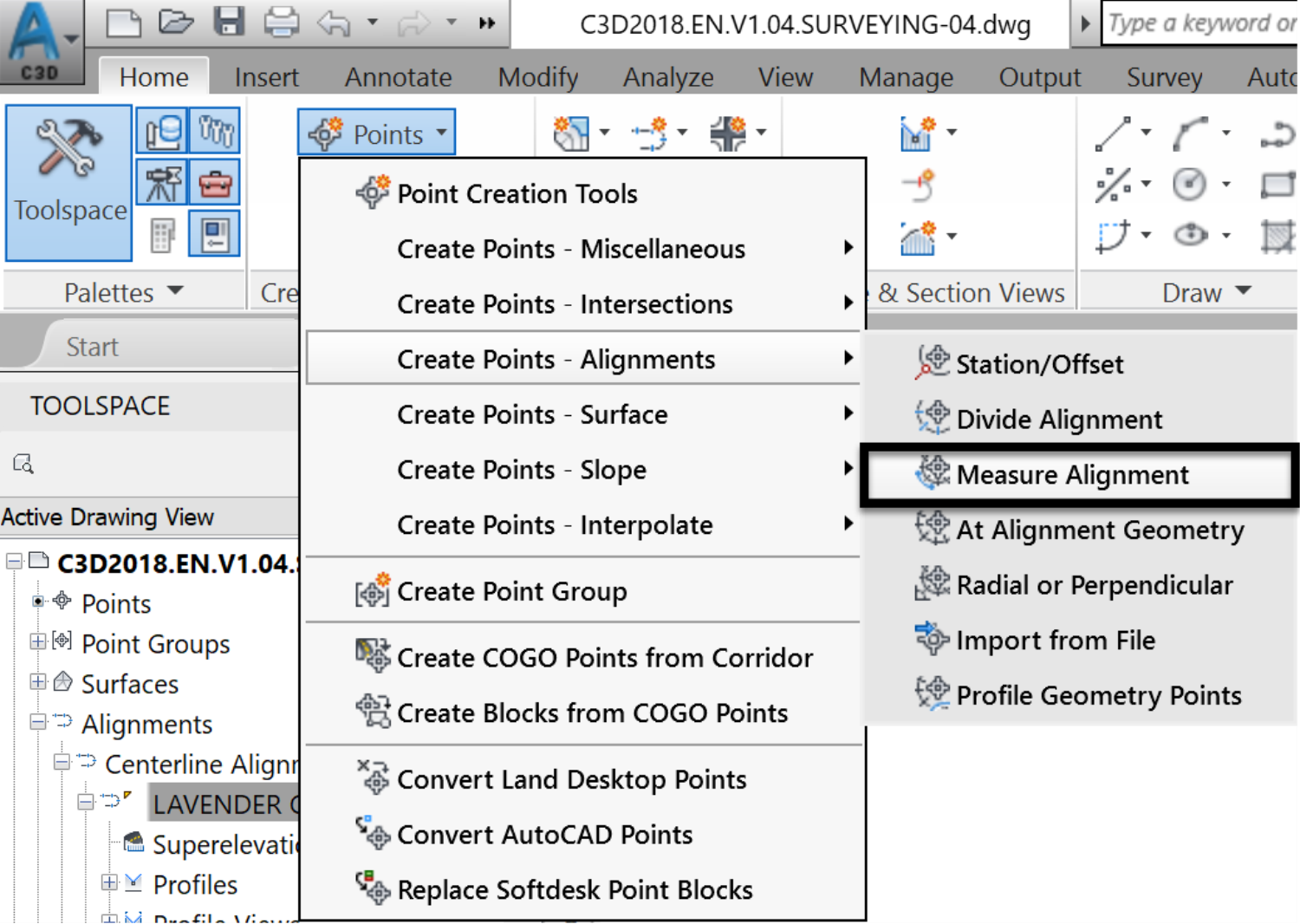Open the Survey ribbon tab

coord(1164,77)
